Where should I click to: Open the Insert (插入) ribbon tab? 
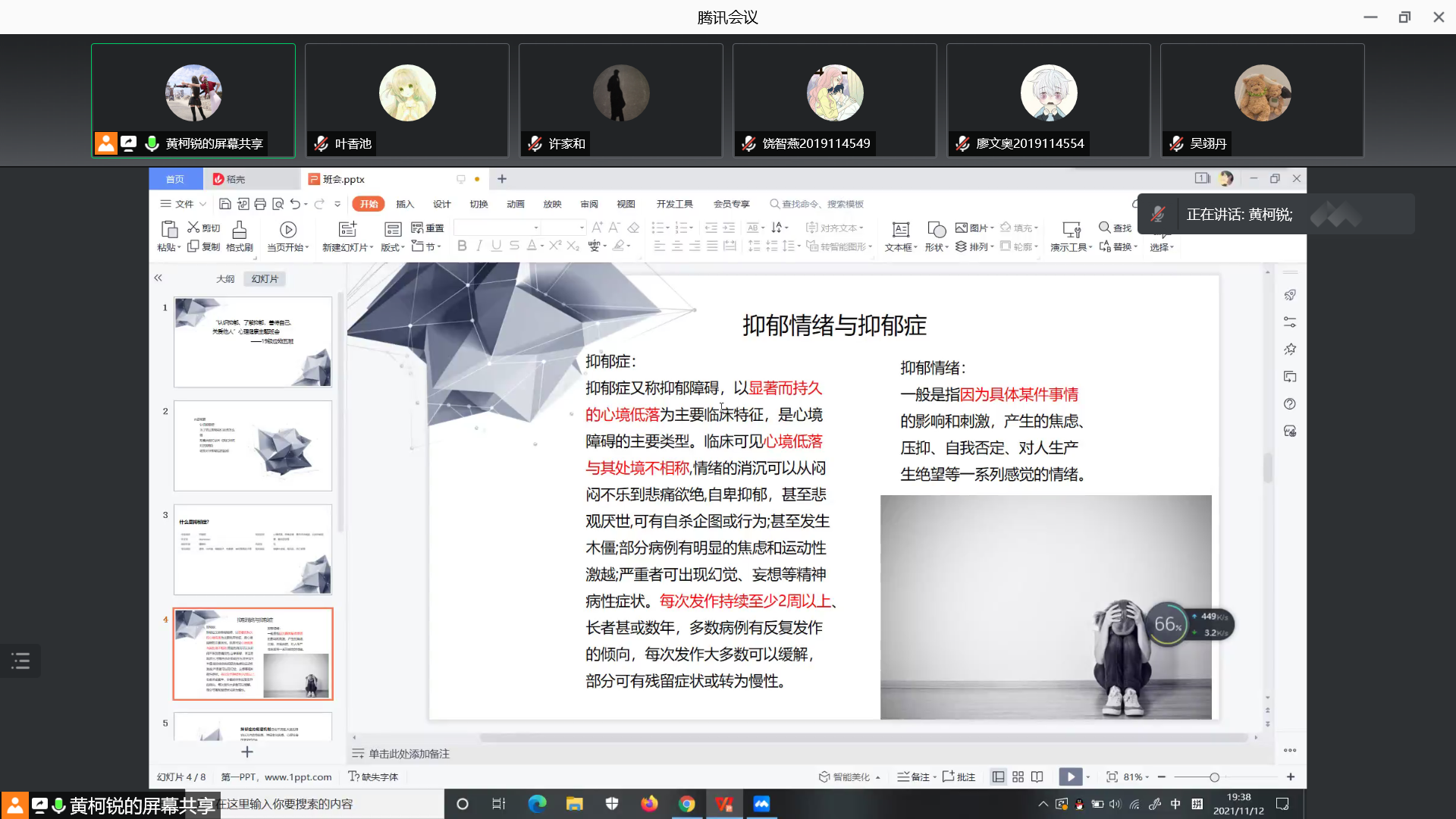pos(405,204)
